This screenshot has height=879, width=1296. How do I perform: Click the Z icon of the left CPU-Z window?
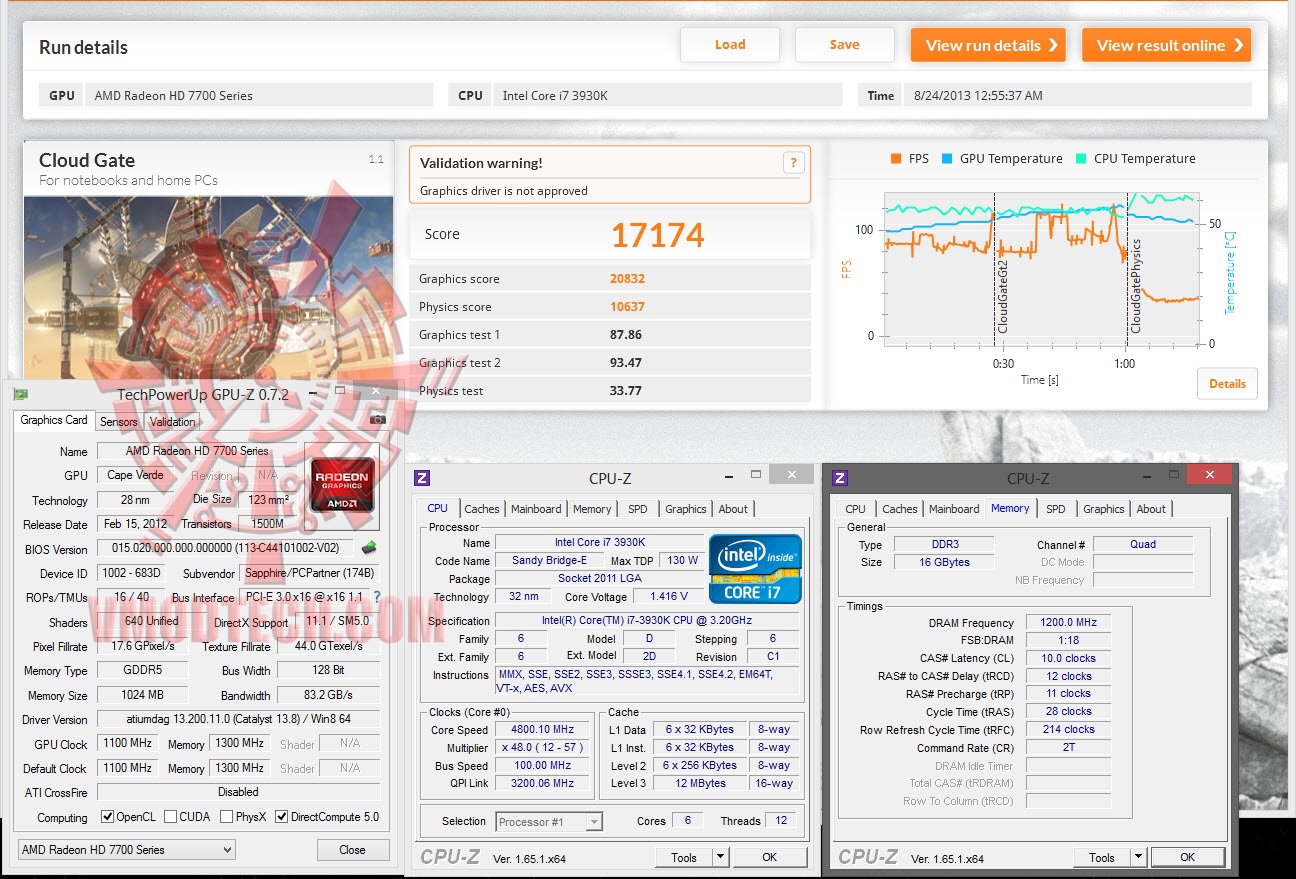coord(422,478)
